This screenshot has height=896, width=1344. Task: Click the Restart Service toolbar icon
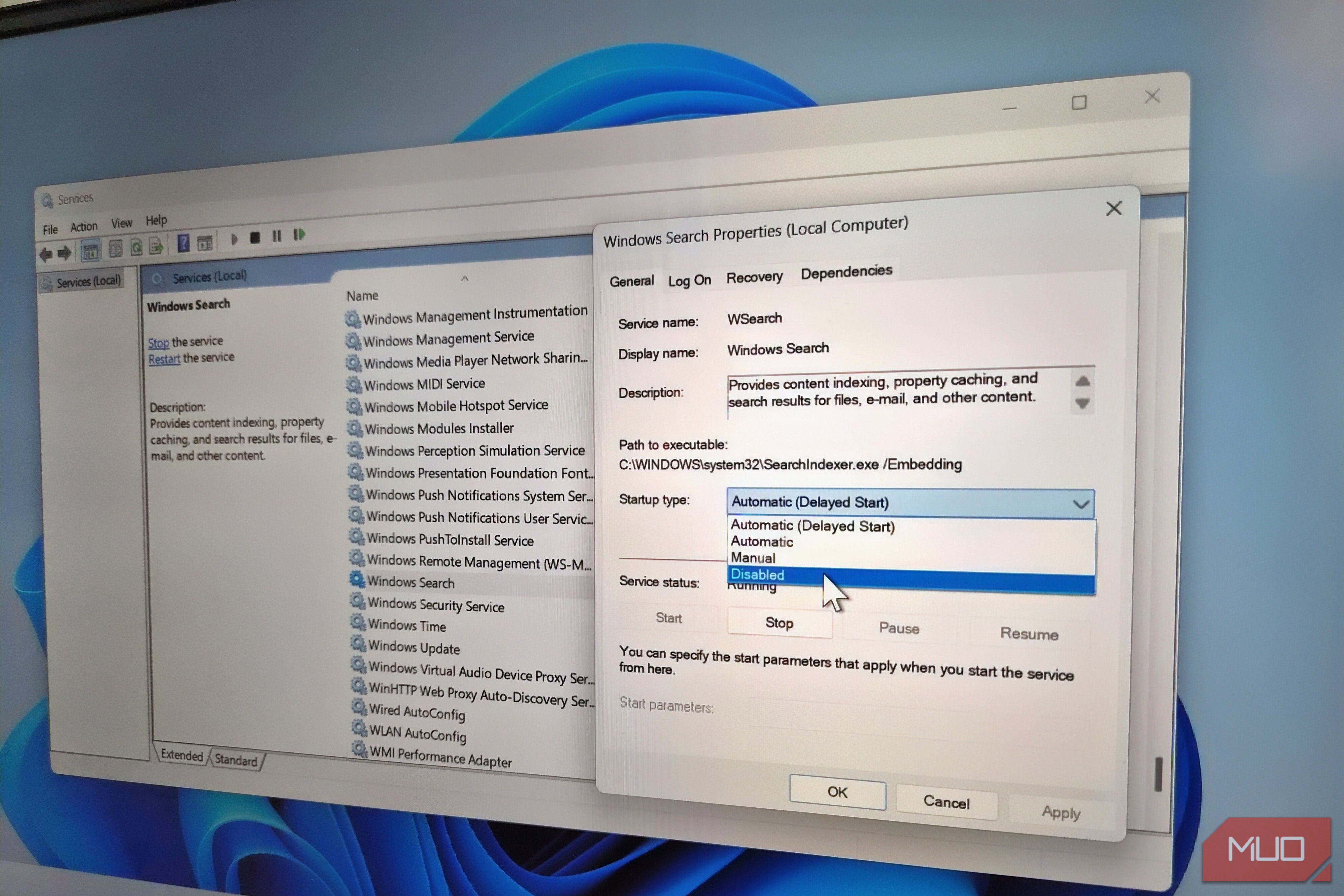click(x=299, y=234)
